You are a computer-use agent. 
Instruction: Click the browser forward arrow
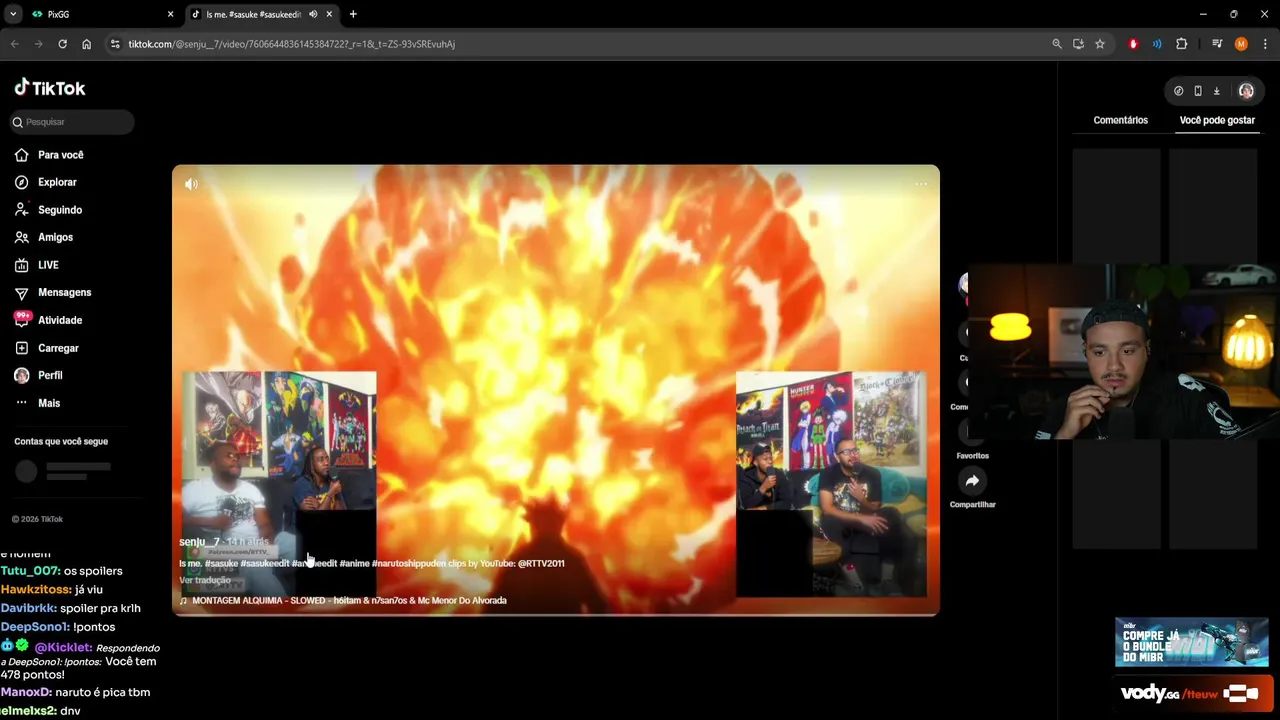click(38, 44)
